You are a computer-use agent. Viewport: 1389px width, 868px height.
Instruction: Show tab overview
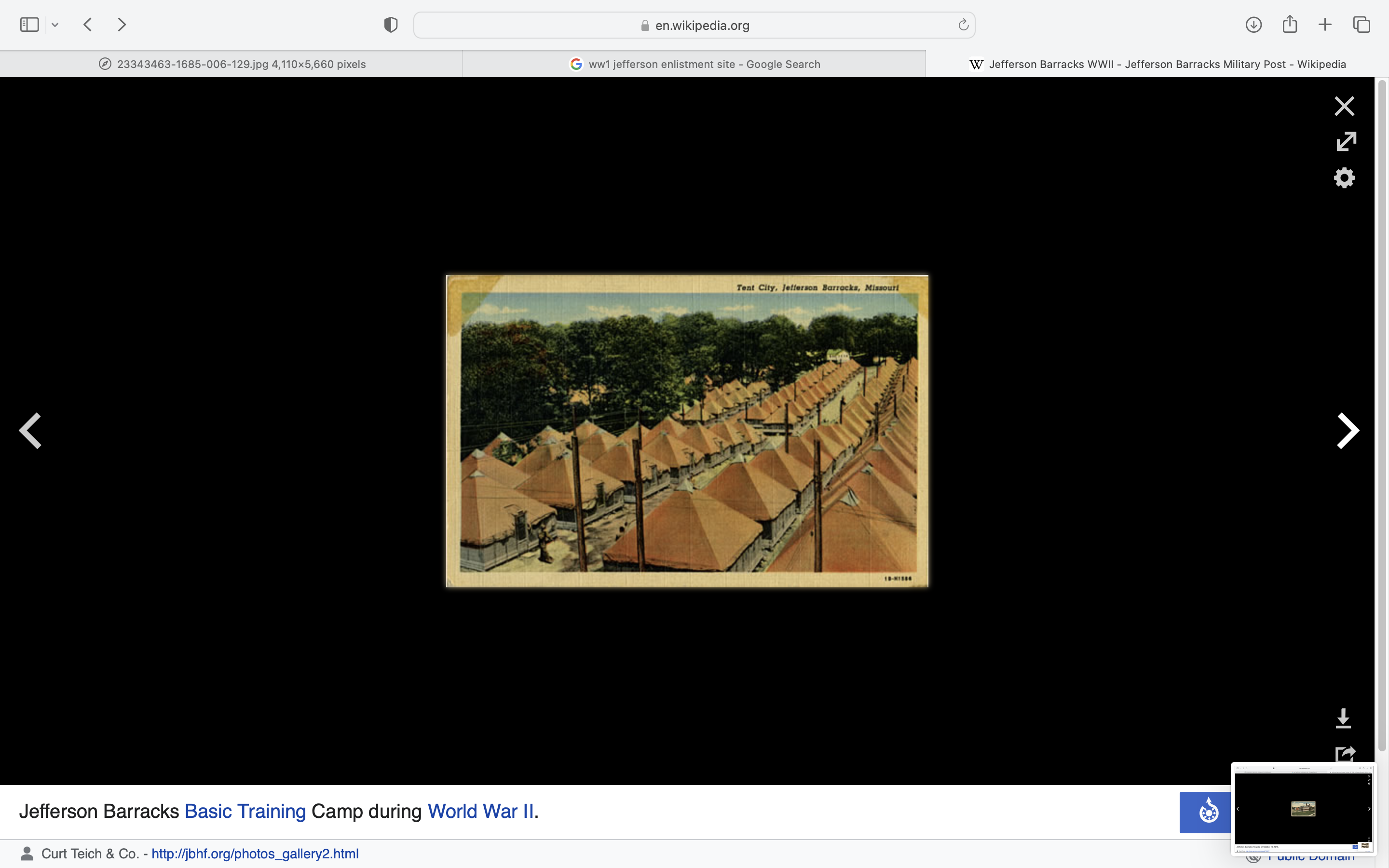[1361, 25]
